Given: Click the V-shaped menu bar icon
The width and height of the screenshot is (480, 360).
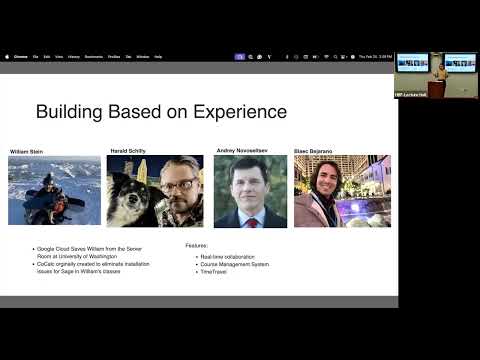Looking at the screenshot, I should click(269, 57).
